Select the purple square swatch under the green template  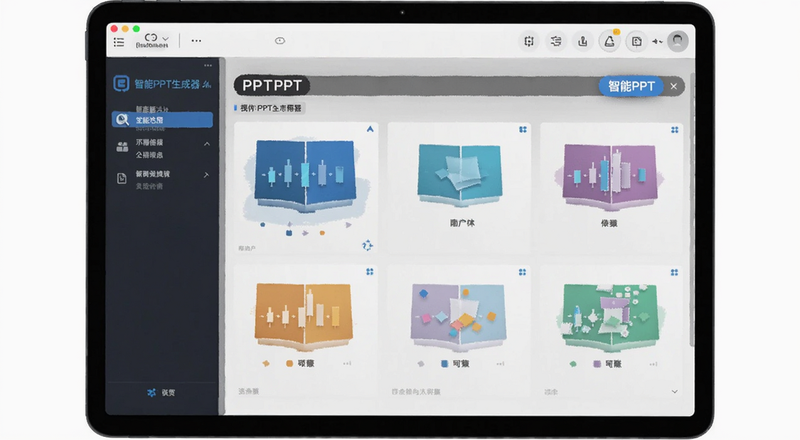point(597,364)
